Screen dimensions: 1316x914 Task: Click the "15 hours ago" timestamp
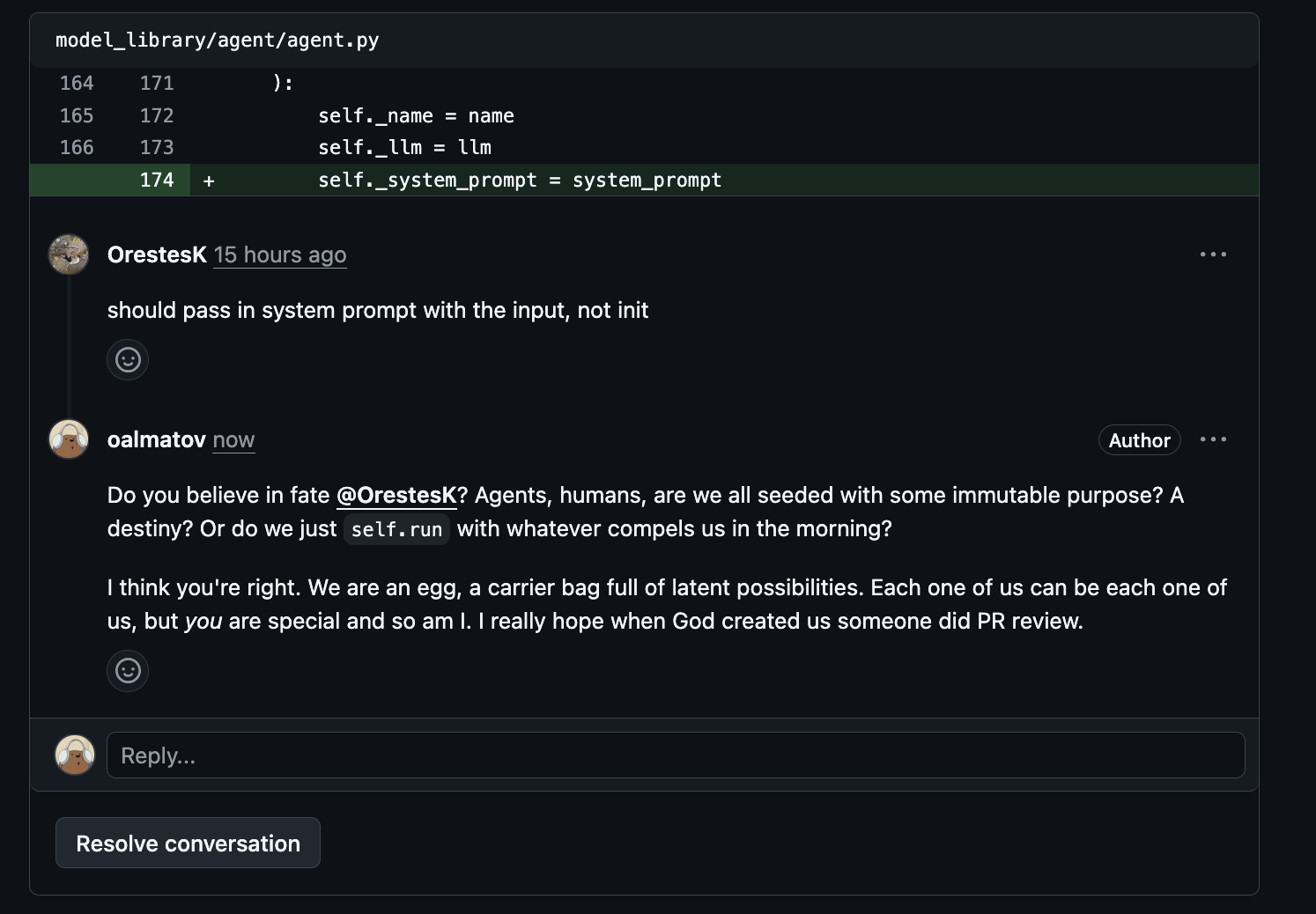(280, 254)
